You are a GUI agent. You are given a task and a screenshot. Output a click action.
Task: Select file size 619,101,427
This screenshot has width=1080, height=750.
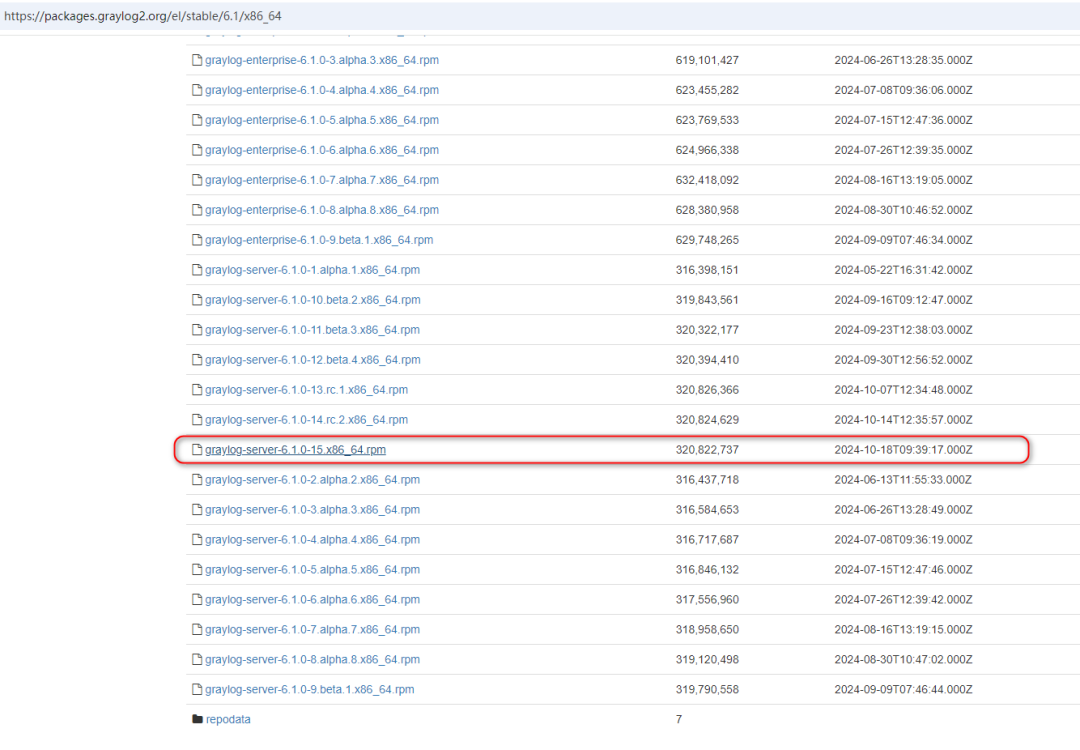(x=707, y=60)
